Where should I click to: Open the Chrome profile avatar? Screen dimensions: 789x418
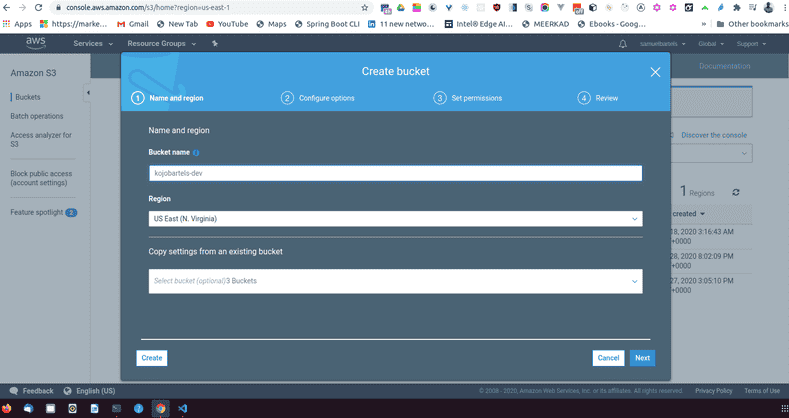pos(768,8)
